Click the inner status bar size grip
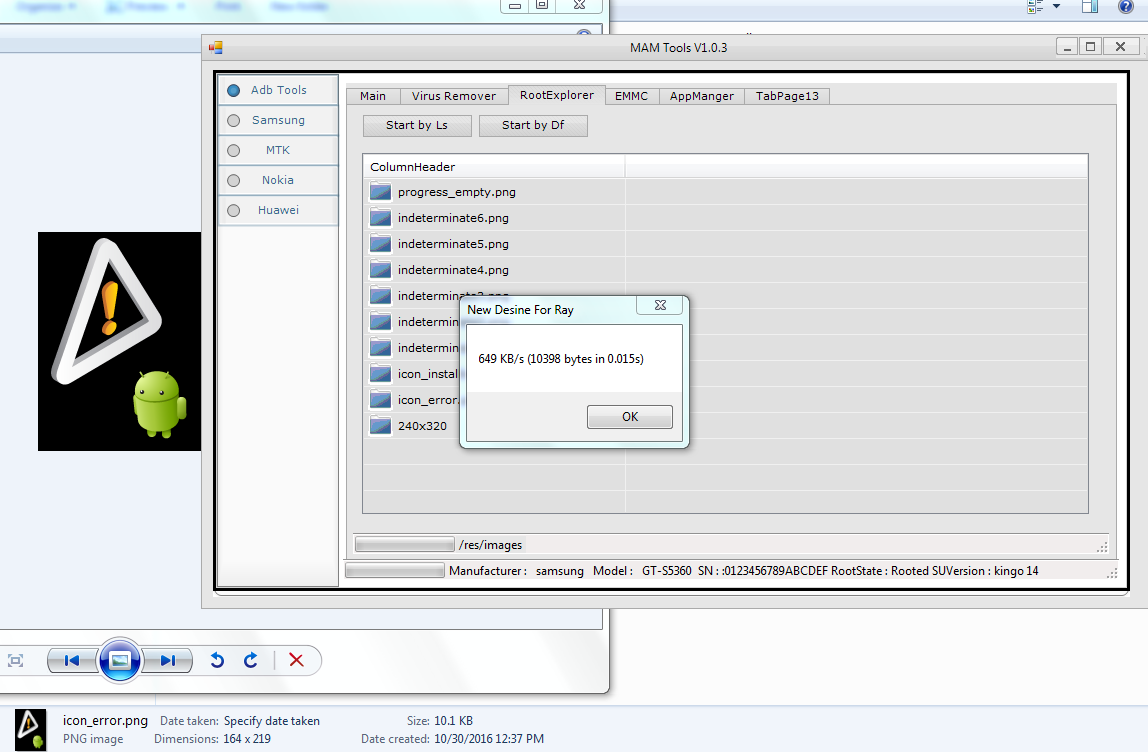Image resolution: width=1148 pixels, height=752 pixels. click(1102, 547)
